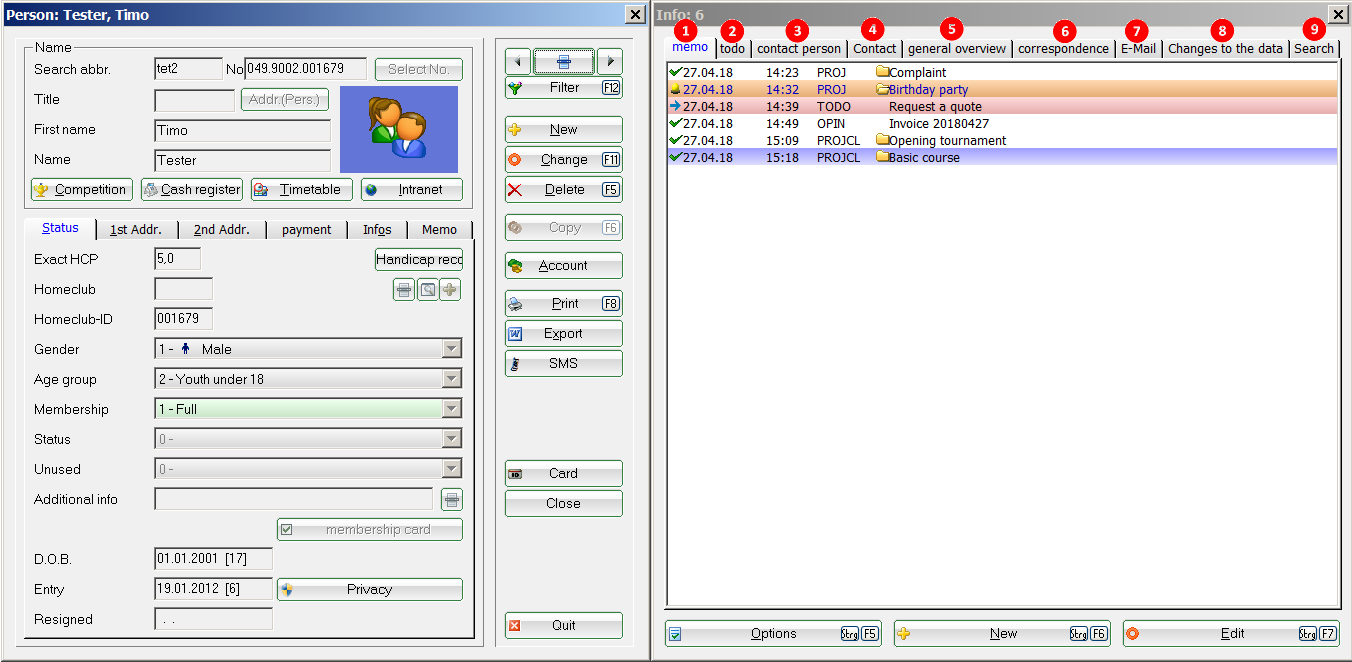The image size is (1352, 662).
Task: Expand the Membership dropdown
Action: pyautogui.click(x=452, y=409)
